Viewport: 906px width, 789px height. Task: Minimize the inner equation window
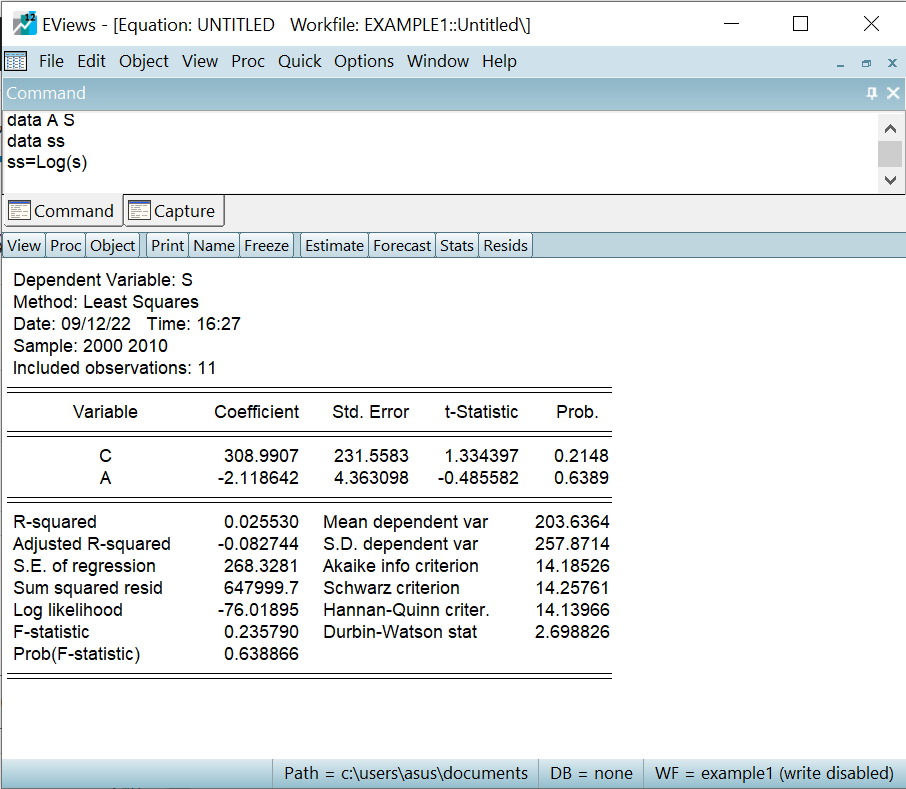(x=841, y=63)
